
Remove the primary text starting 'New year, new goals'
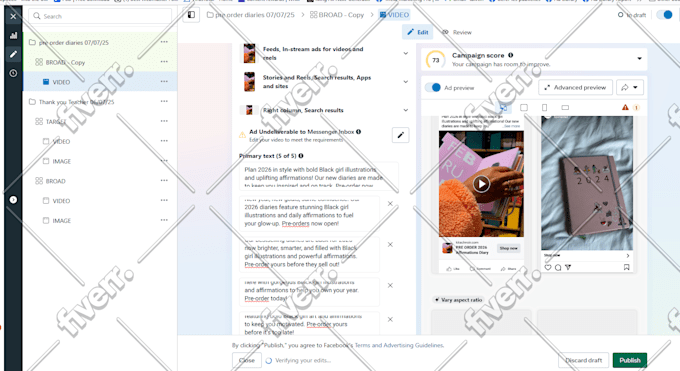390,204
